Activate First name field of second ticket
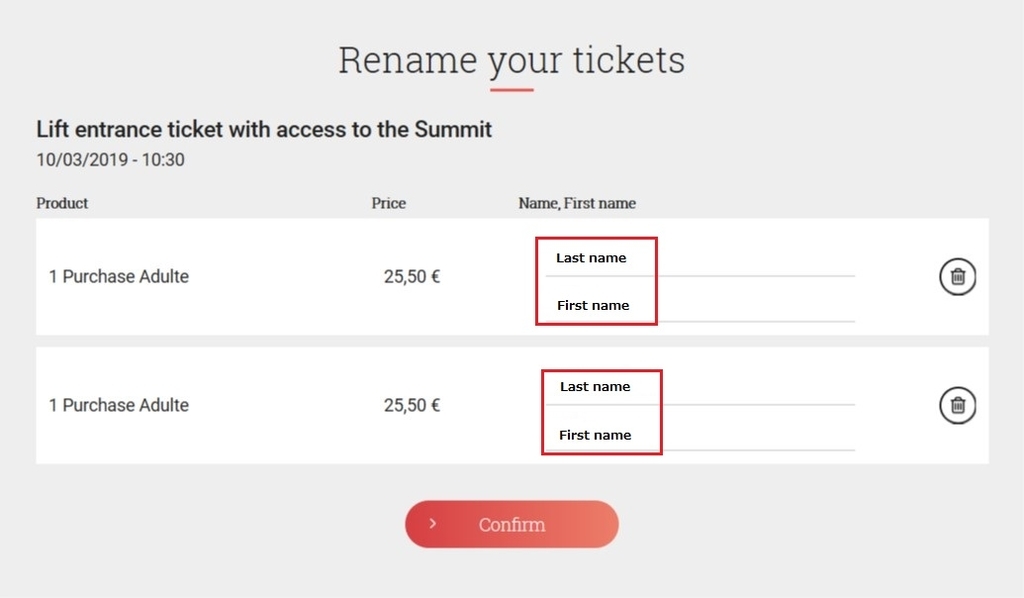 click(x=700, y=435)
